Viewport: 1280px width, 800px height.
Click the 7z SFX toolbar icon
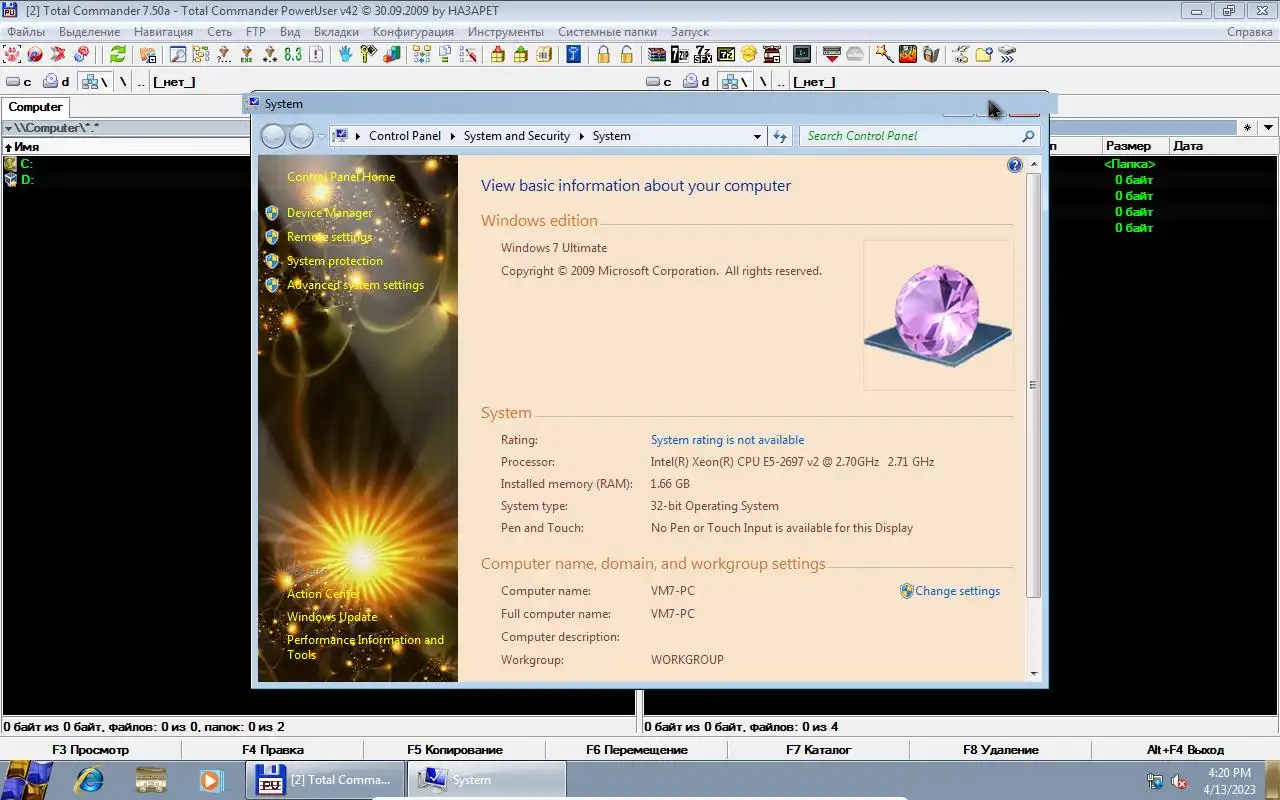703,54
